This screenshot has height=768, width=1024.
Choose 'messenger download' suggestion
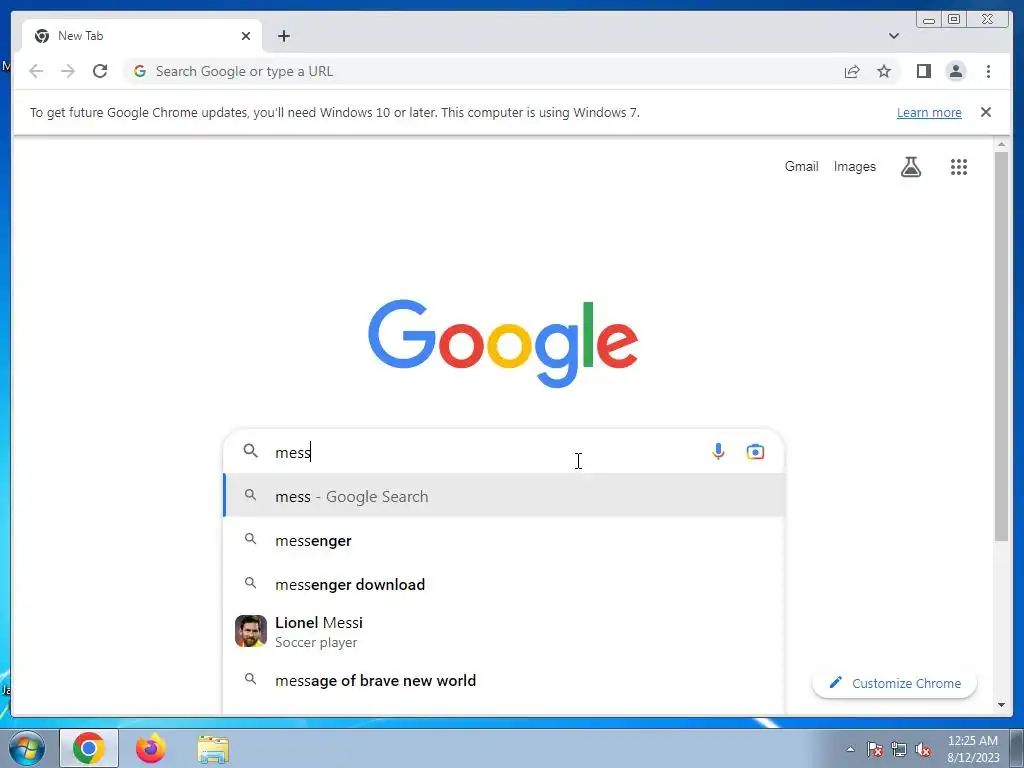pos(504,584)
